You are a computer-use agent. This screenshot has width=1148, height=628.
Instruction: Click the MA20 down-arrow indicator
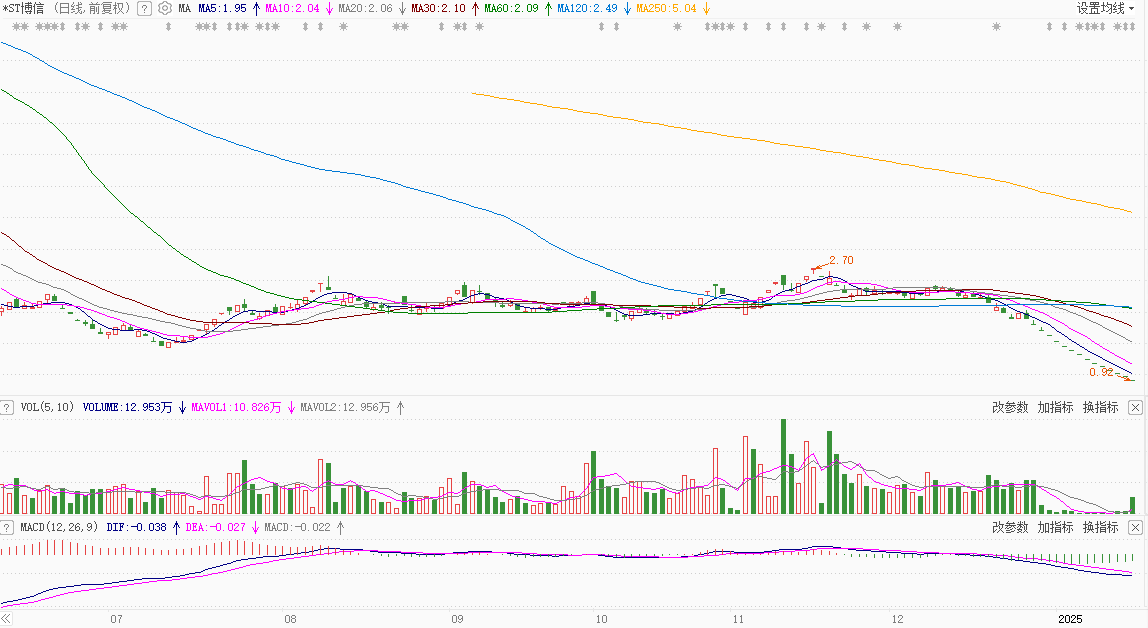point(402,9)
